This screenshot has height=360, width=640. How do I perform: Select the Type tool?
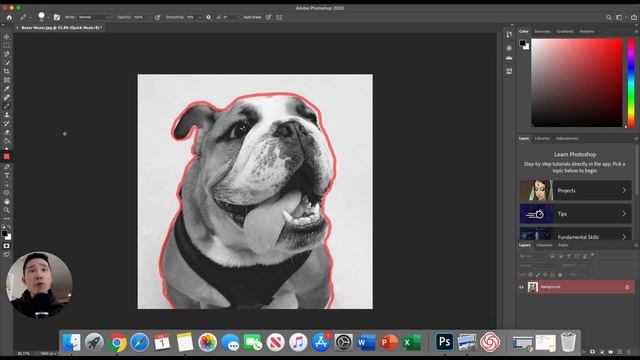click(x=7, y=176)
